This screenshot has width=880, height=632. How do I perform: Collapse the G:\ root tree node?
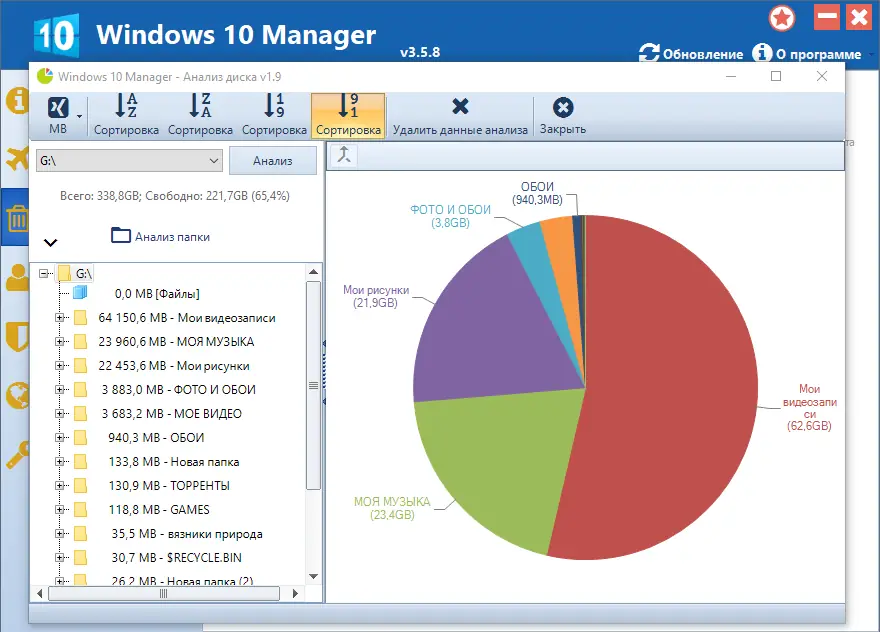pyautogui.click(x=43, y=273)
